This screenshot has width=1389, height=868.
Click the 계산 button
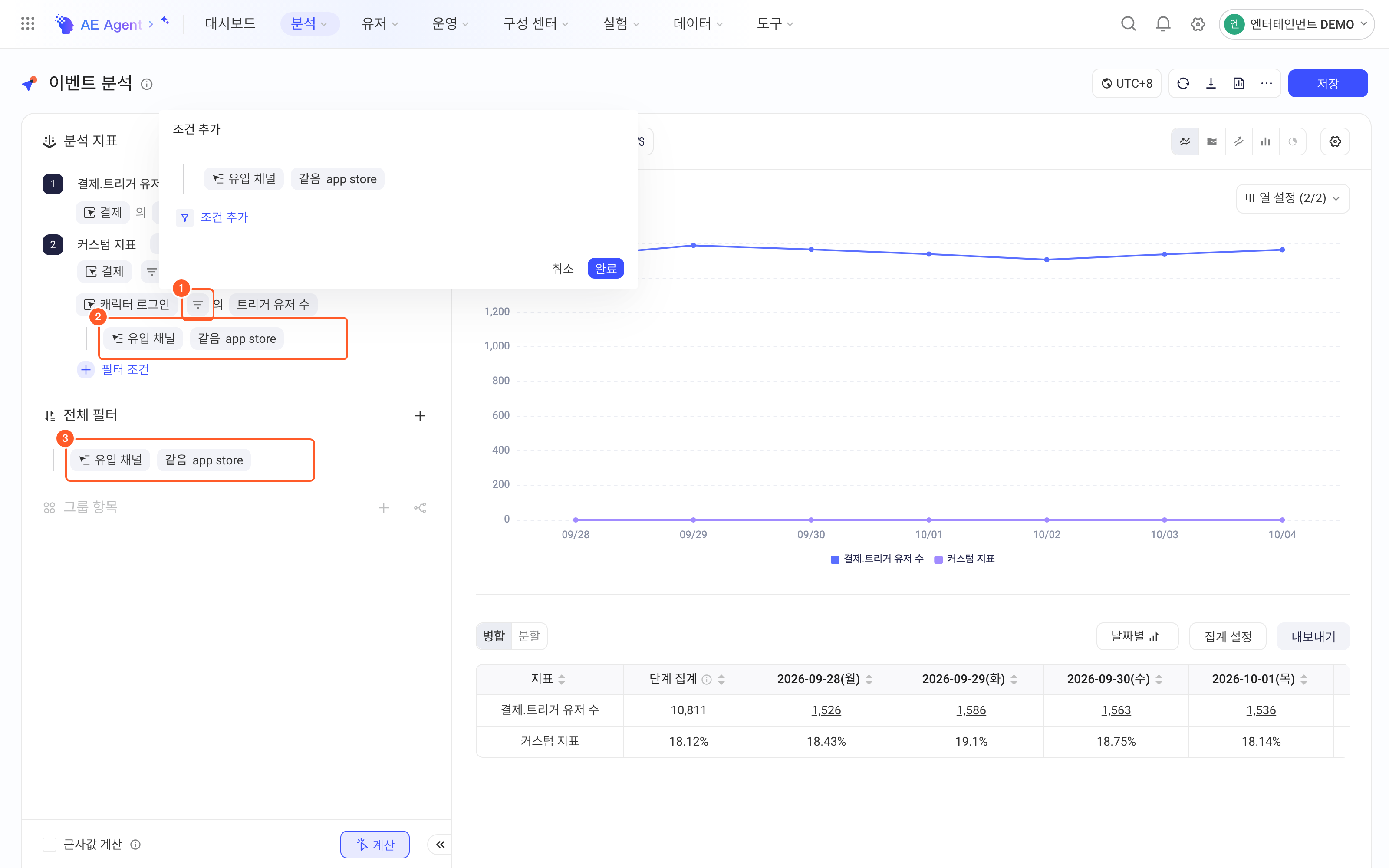point(375,845)
